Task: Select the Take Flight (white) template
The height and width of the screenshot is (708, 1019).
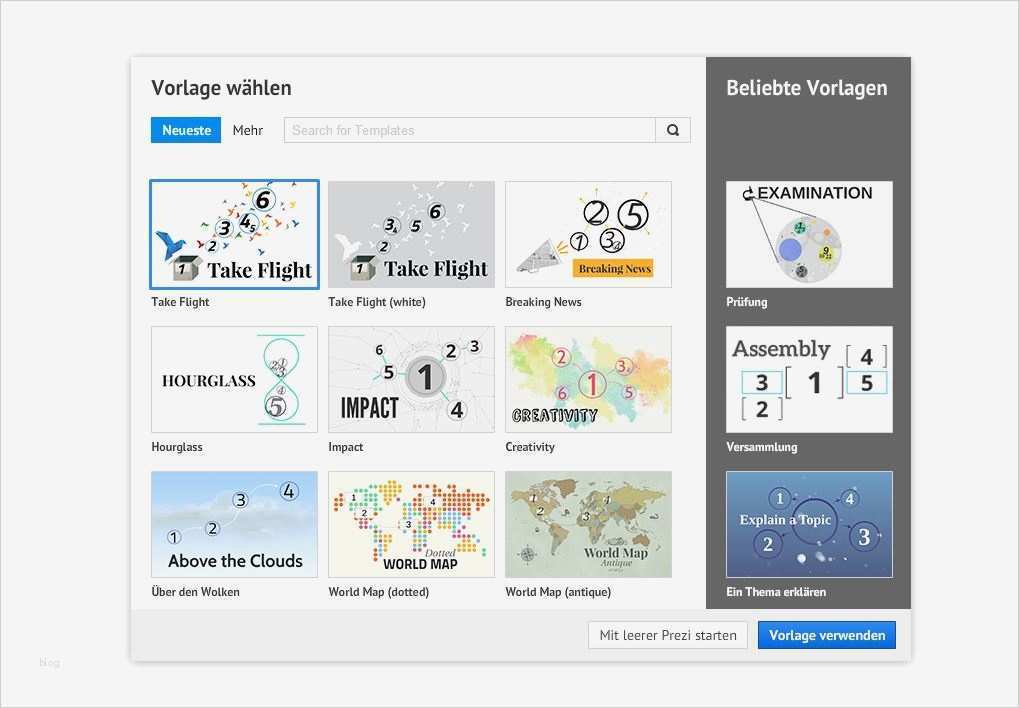Action: click(x=410, y=233)
